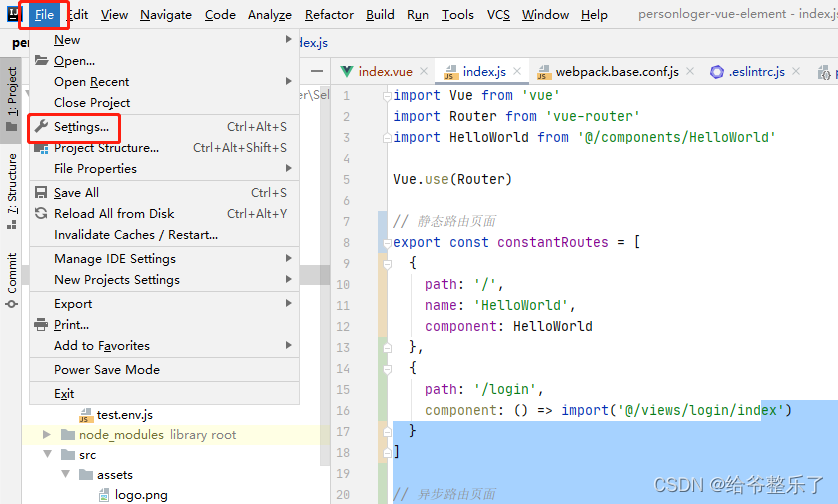Viewport: 838px width, 504px height.
Task: Choose Print... from the File menu
Action: coord(164,324)
